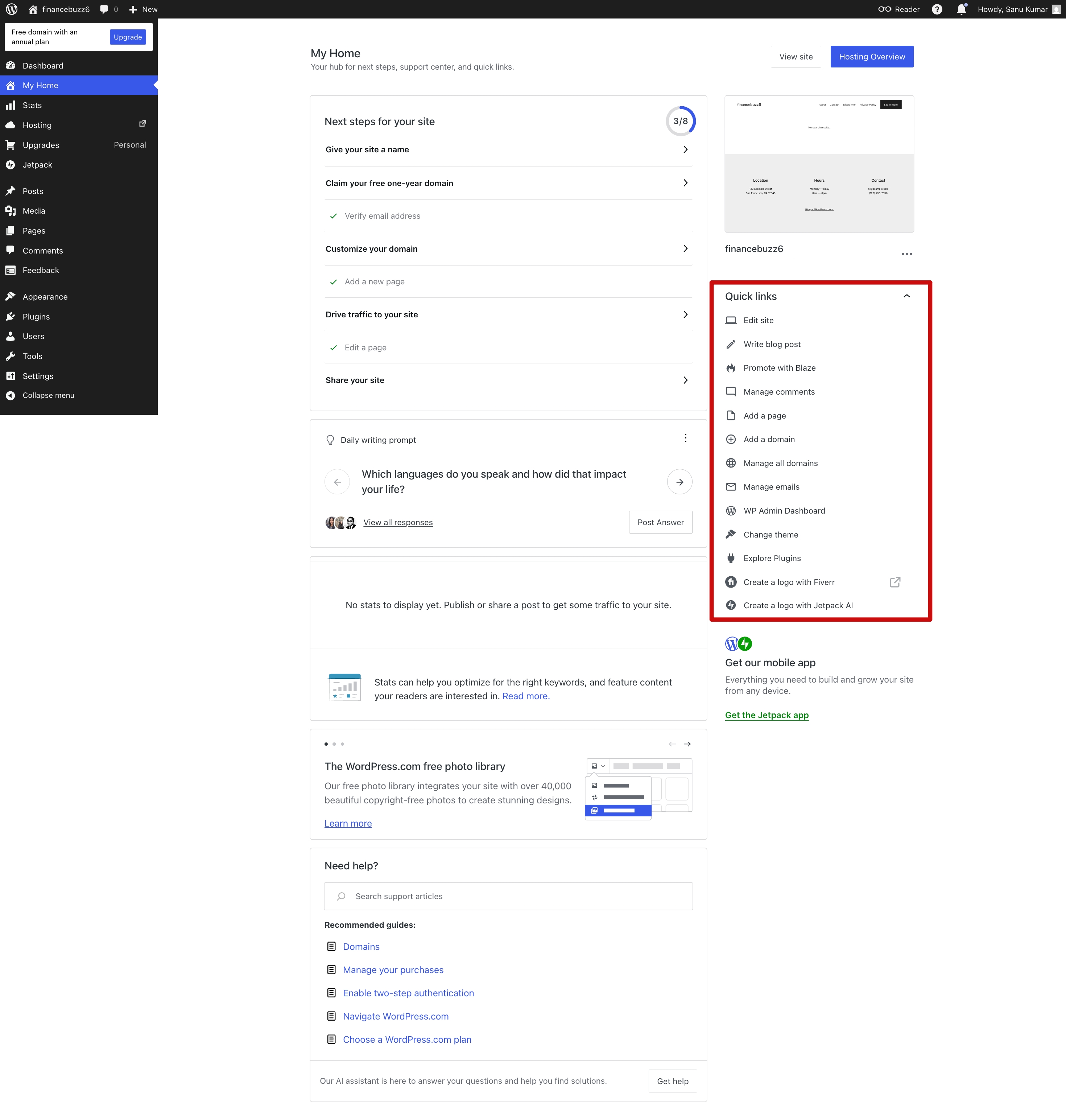Screen dimensions: 1066x1120
Task: Expand Drive traffic to your site
Action: click(x=508, y=314)
